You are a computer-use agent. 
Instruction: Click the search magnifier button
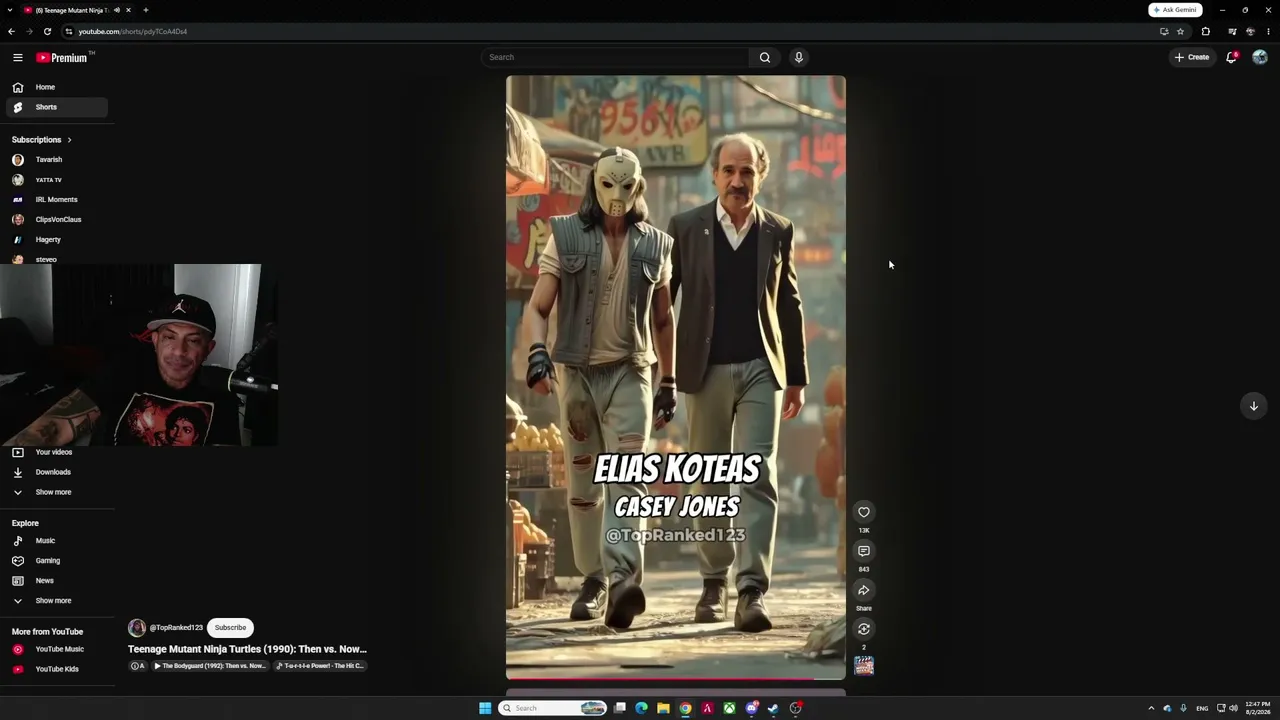[765, 57]
